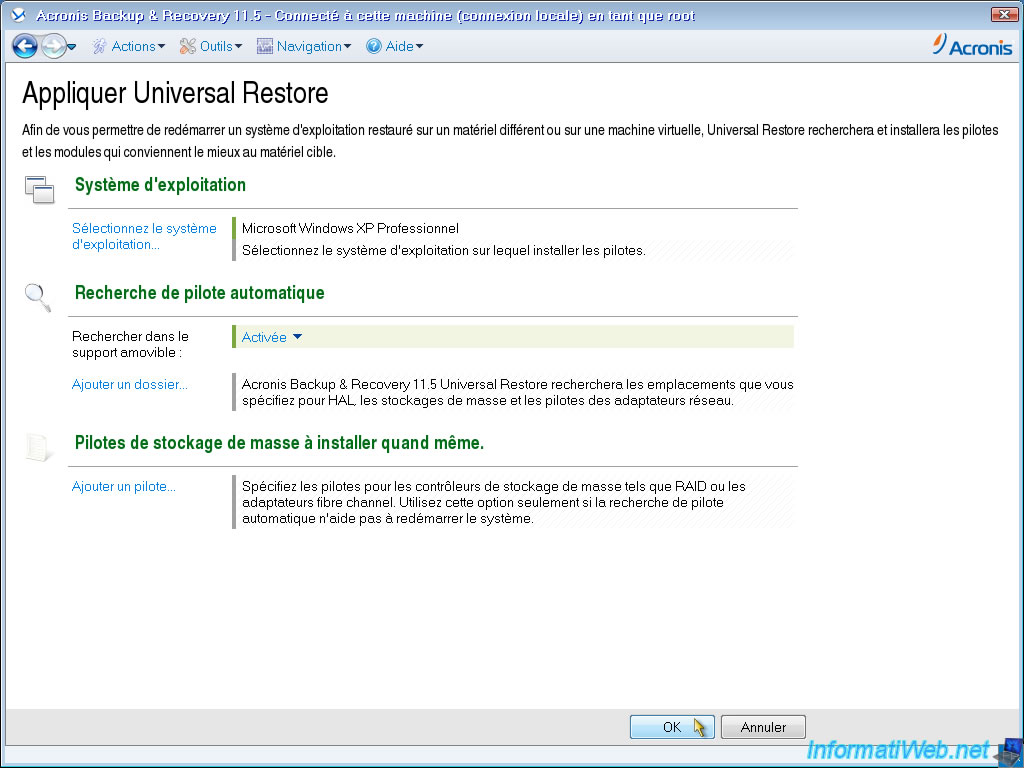Viewport: 1024px width, 768px height.
Task: Click the mass storage drivers document icon
Action: coord(38,447)
